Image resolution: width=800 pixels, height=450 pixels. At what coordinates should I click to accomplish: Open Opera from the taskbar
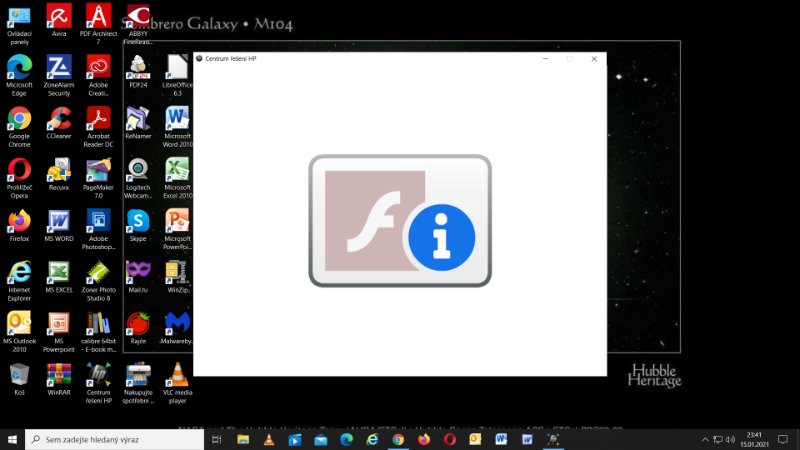(449, 439)
